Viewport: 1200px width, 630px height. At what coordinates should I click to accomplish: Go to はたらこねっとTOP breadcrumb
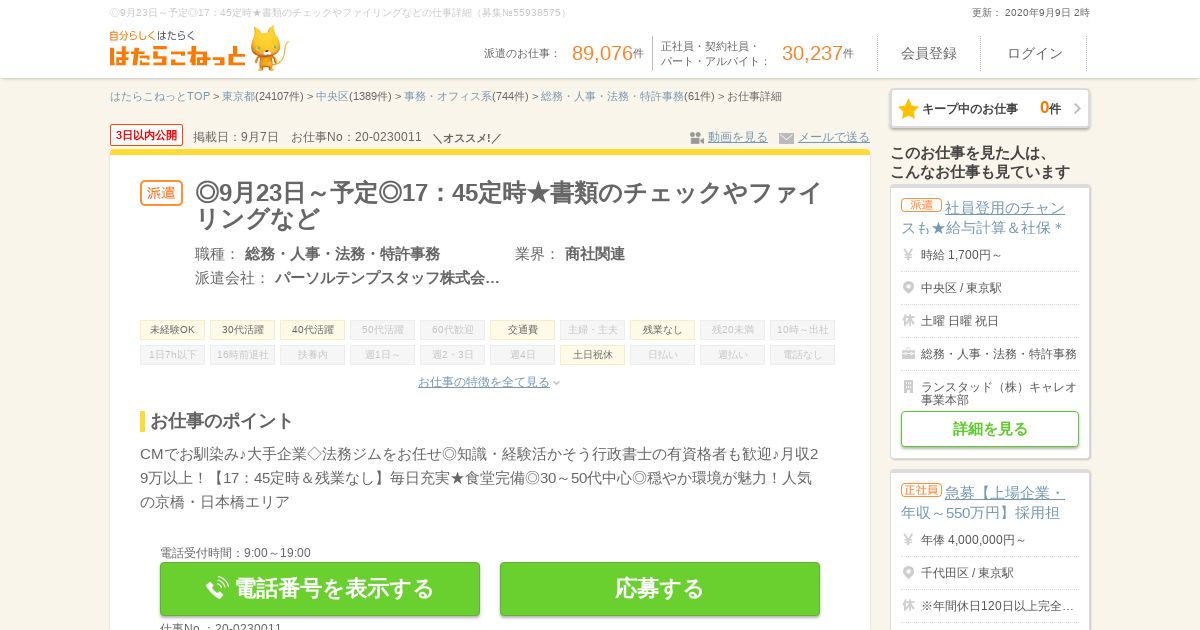(x=160, y=97)
